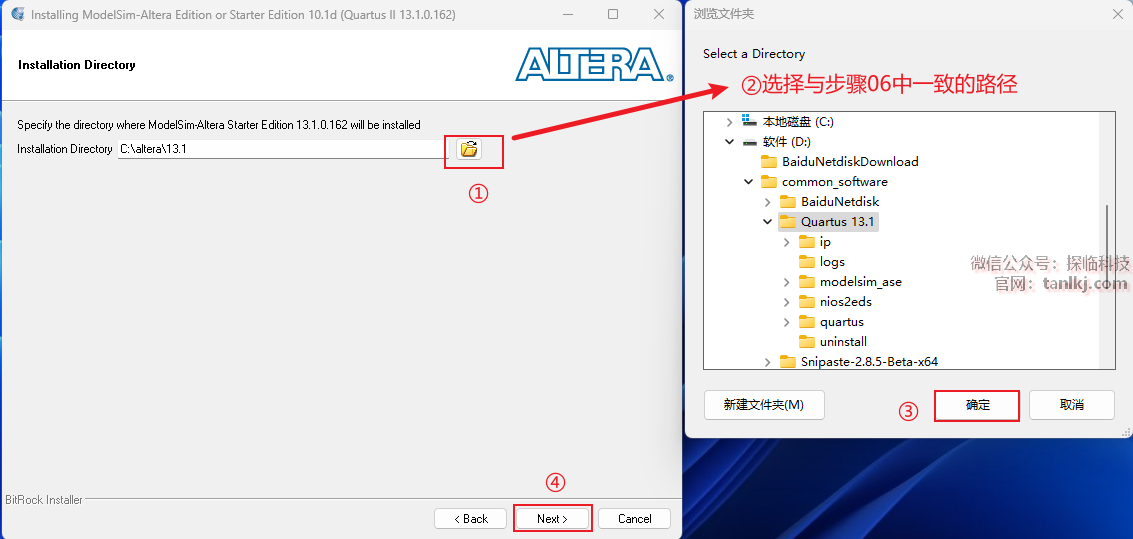The image size is (1133, 539).
Task: Click the Installation Directory path field
Action: (x=283, y=150)
